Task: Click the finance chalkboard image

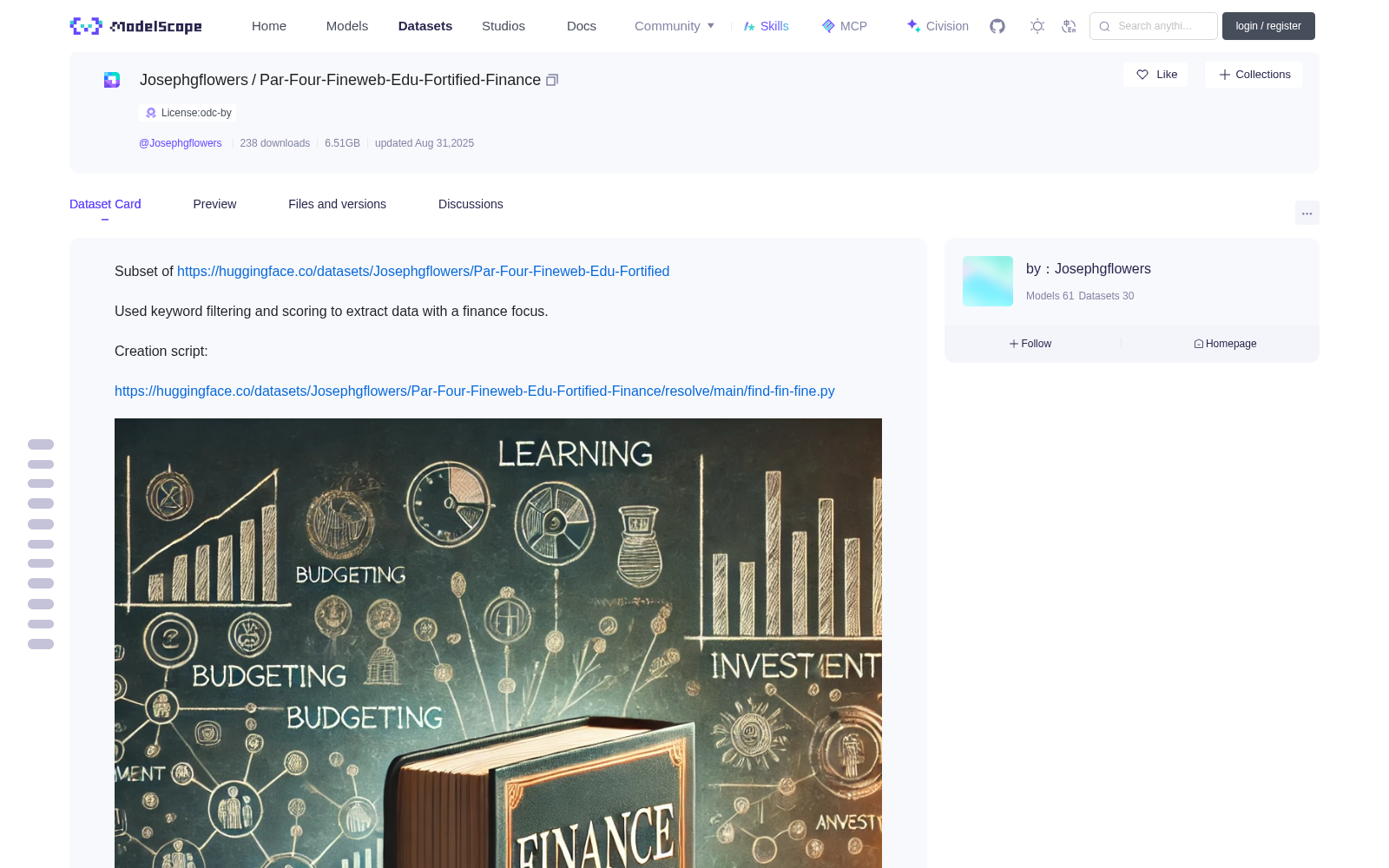Action: click(x=498, y=643)
